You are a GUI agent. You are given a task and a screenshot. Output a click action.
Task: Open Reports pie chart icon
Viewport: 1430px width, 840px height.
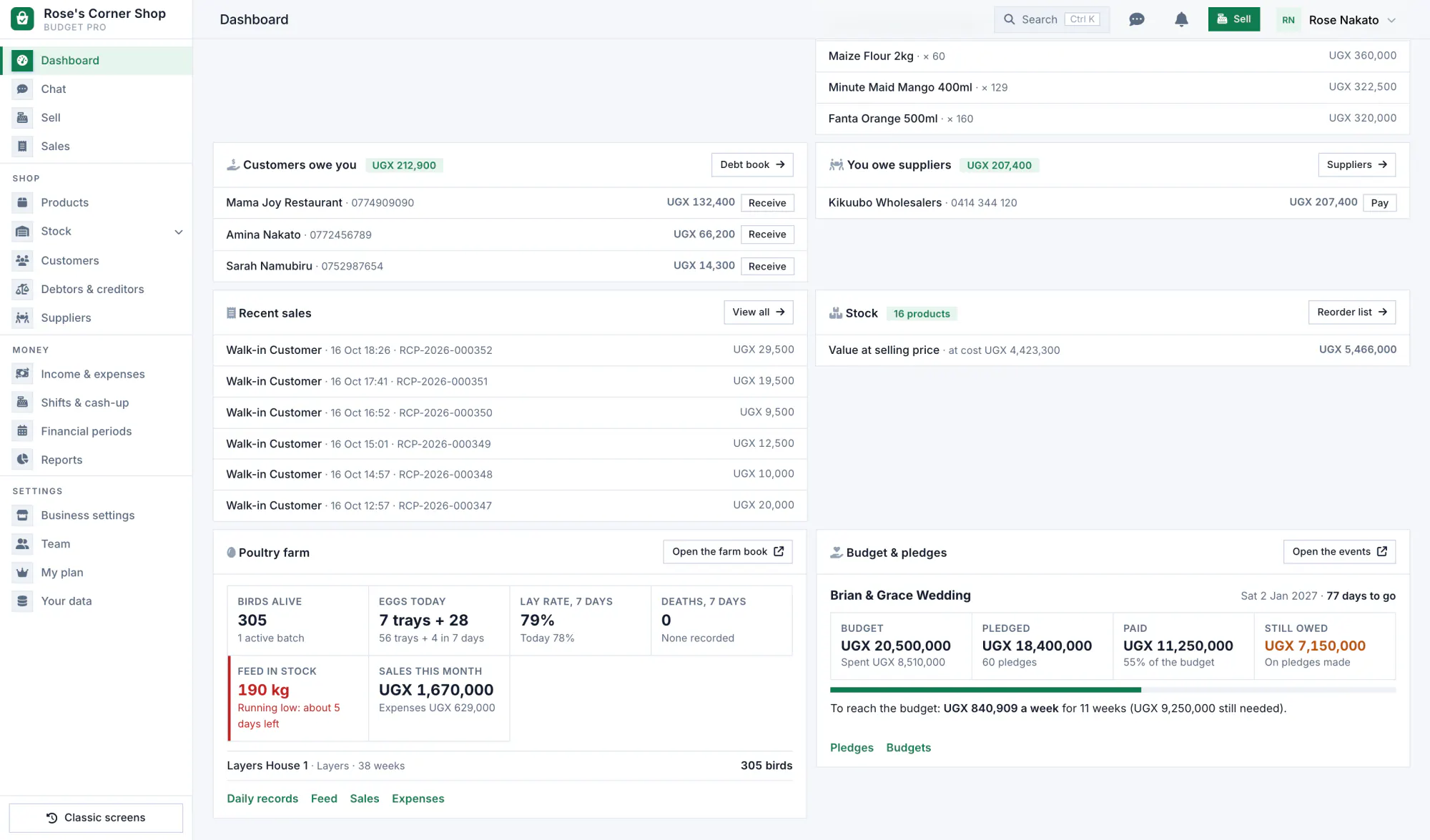22,460
